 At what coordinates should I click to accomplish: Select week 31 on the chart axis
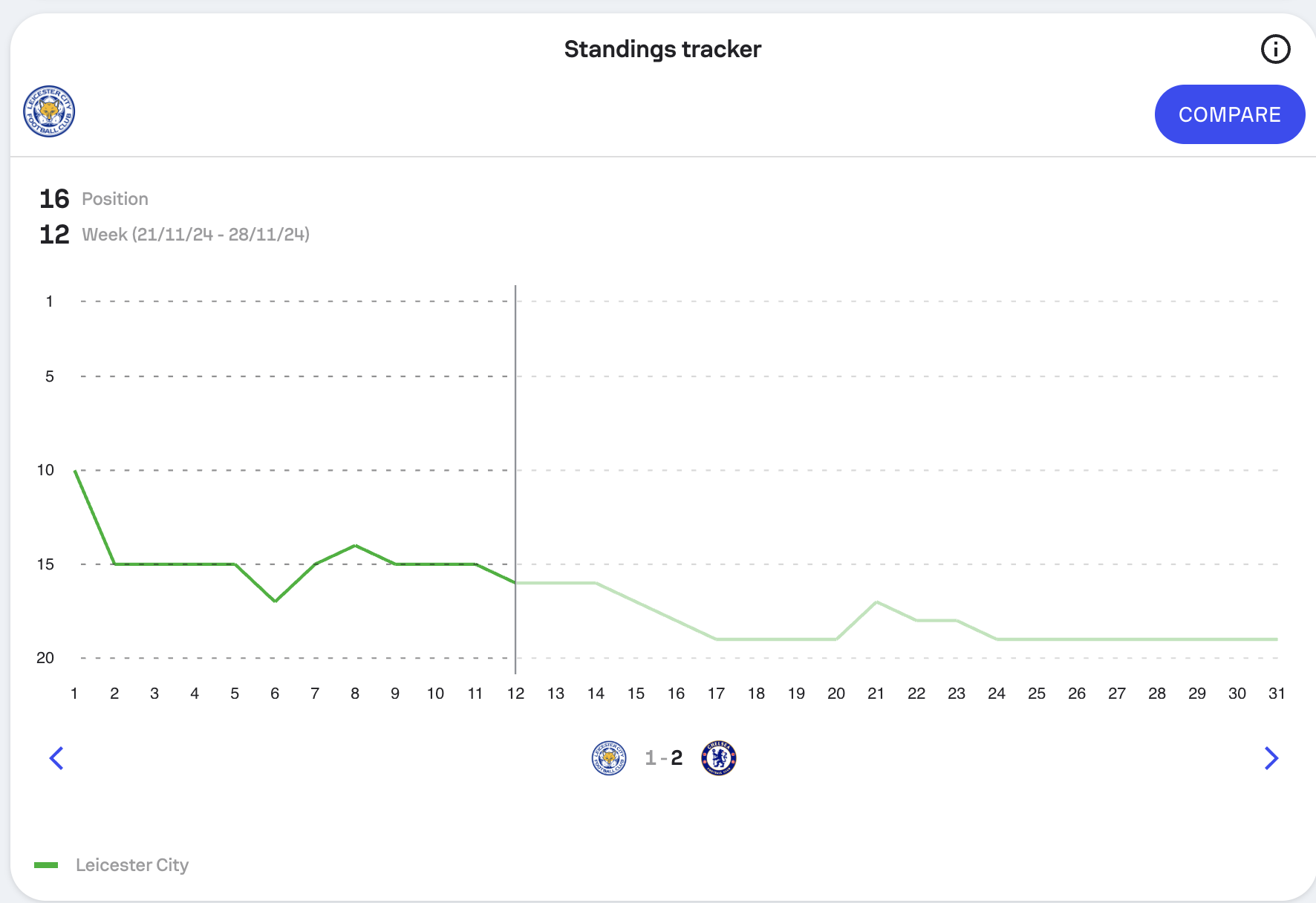click(x=1277, y=694)
